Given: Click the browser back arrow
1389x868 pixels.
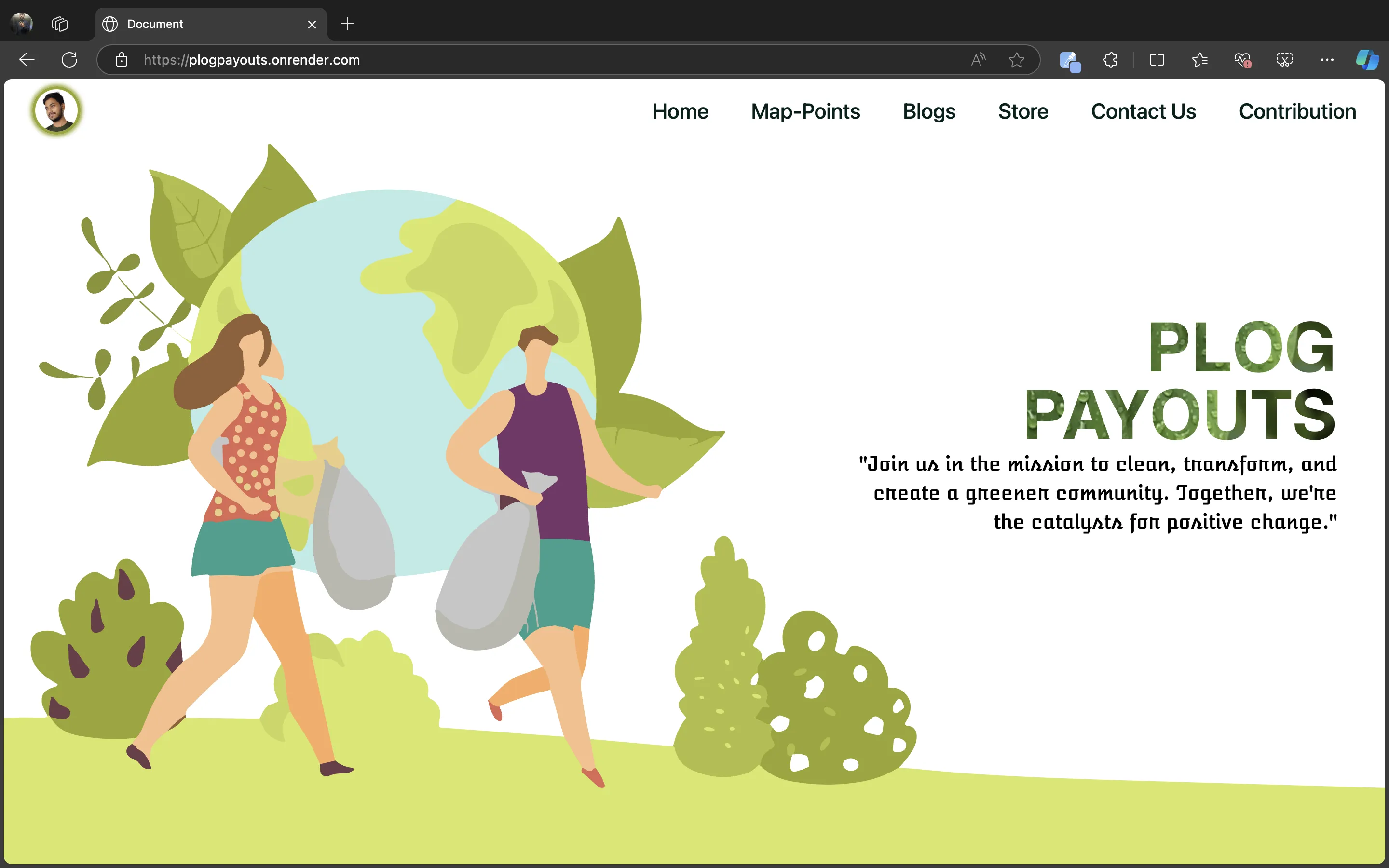Looking at the screenshot, I should click(x=27, y=60).
